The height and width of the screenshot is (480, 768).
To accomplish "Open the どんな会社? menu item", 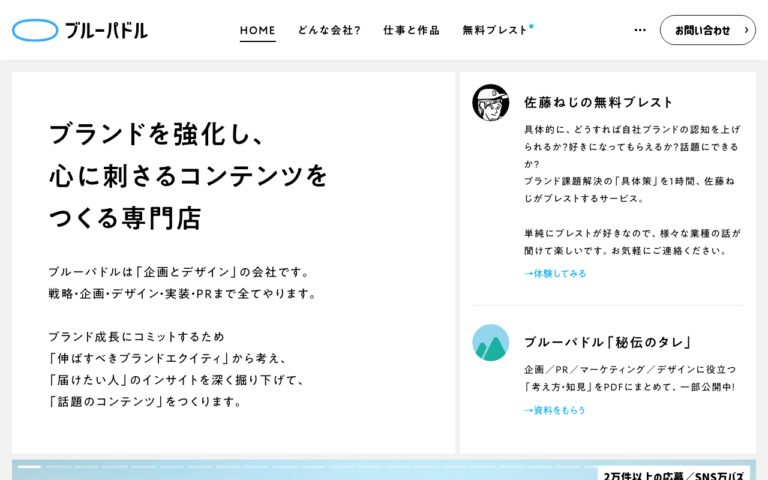I will [x=329, y=30].
